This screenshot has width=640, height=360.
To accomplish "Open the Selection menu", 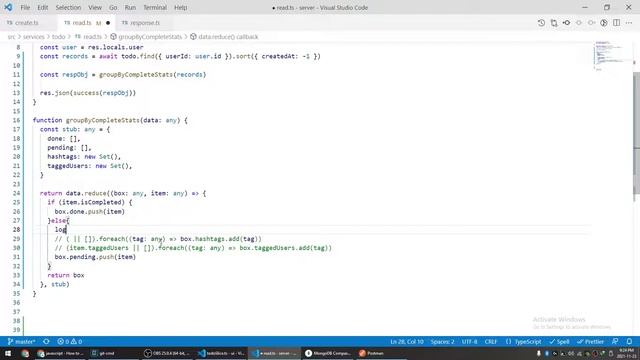I will (x=68, y=8).
